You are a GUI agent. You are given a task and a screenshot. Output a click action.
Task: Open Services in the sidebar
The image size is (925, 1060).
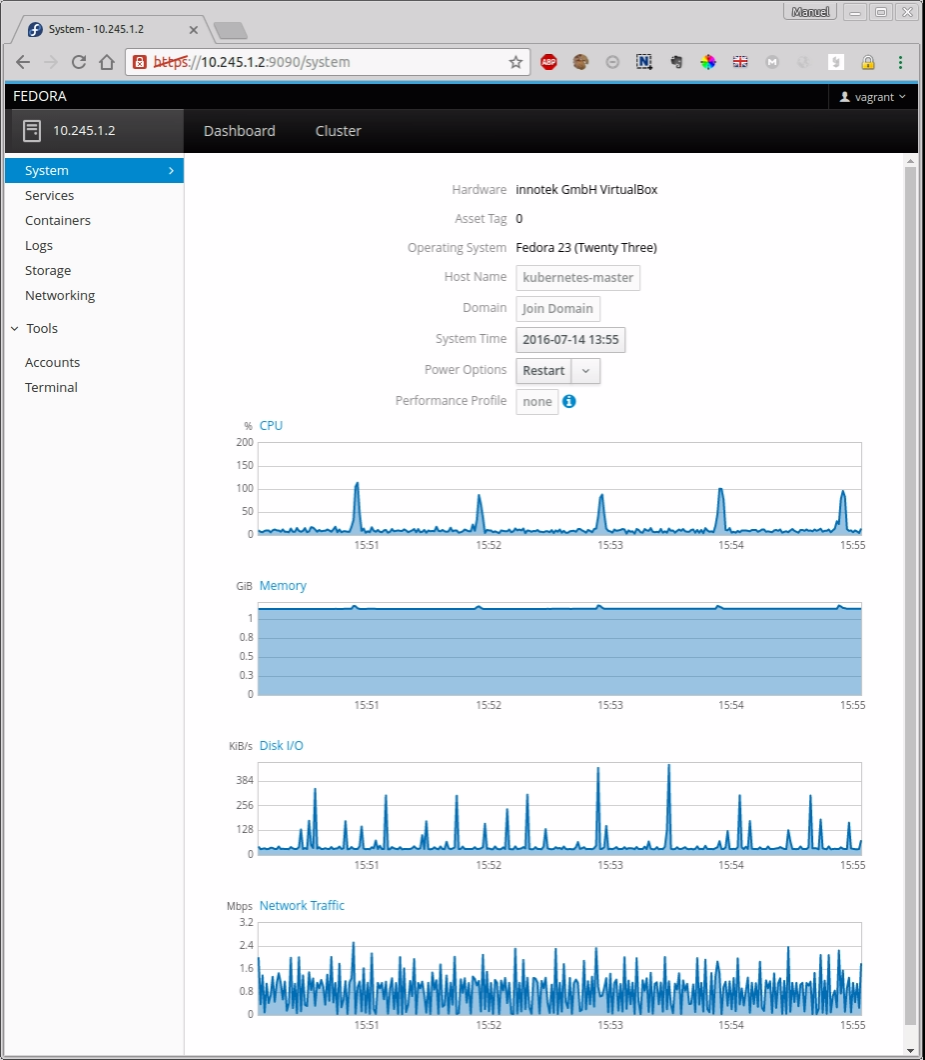[x=49, y=195]
